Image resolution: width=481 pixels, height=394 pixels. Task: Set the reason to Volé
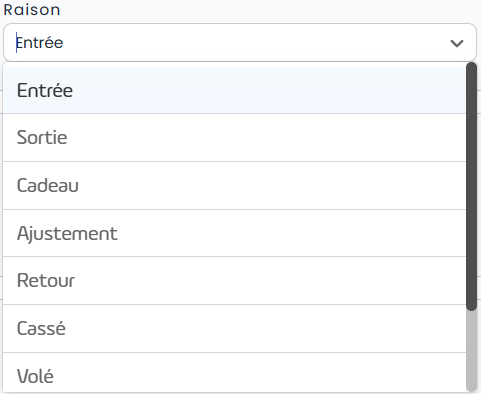coord(234,373)
